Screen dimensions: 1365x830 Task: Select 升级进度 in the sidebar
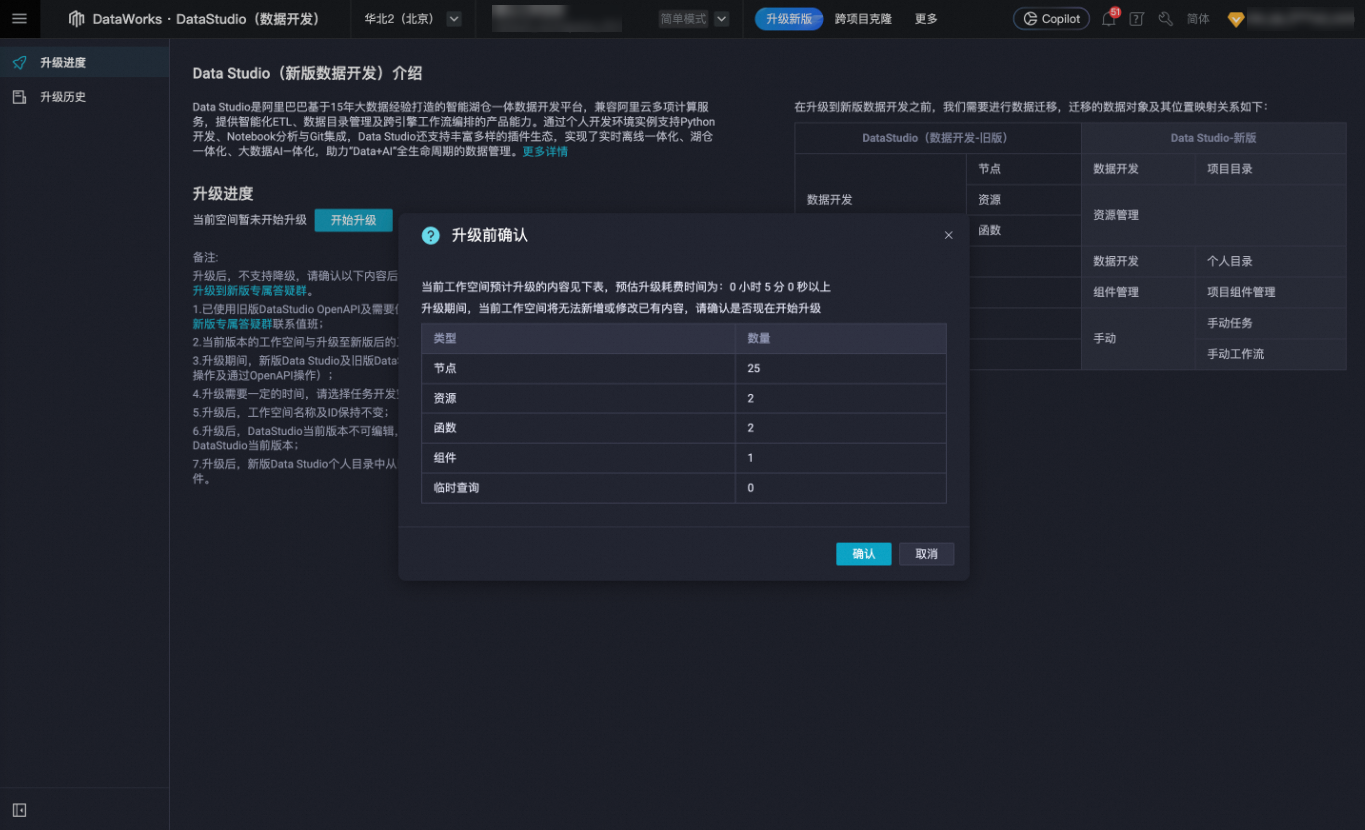[x=85, y=62]
